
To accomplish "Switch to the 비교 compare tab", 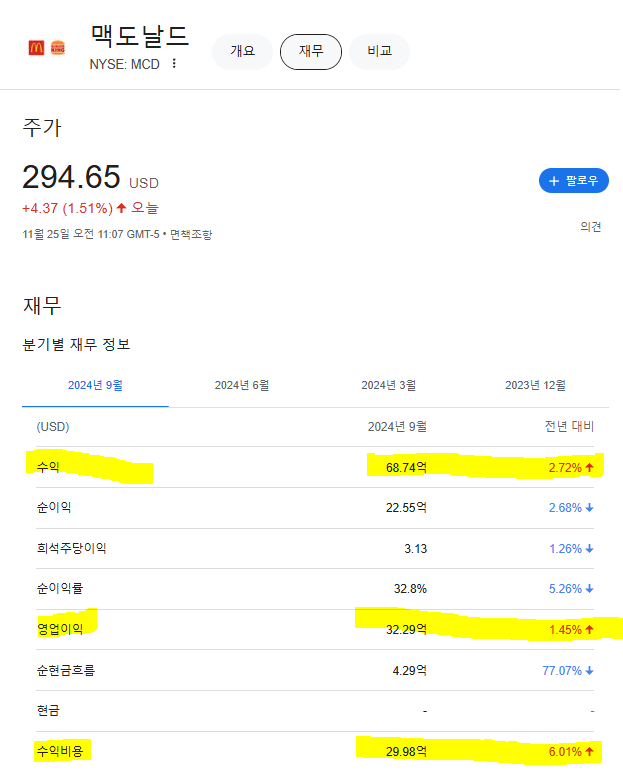I will coord(379,51).
